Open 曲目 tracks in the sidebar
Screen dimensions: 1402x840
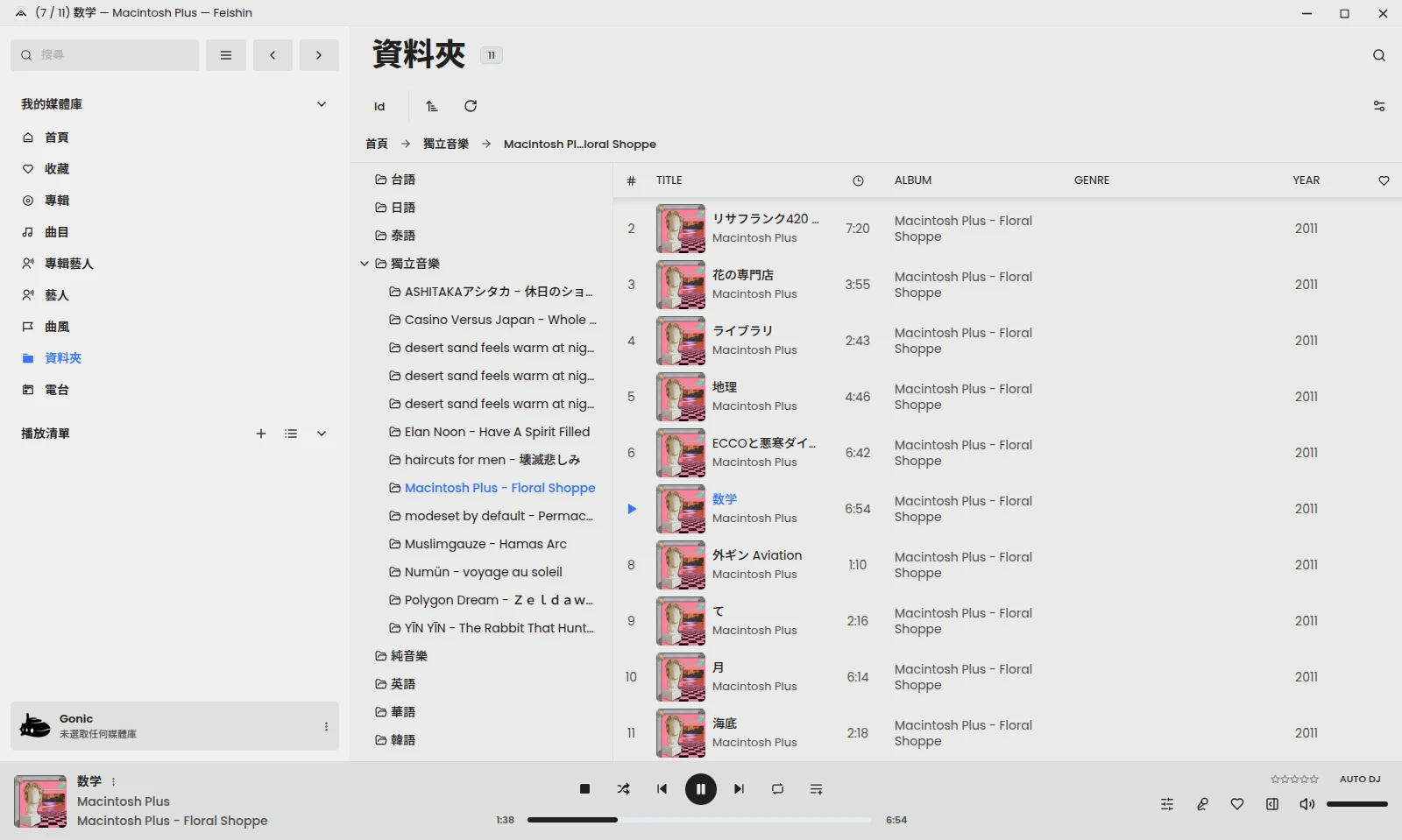tap(56, 232)
